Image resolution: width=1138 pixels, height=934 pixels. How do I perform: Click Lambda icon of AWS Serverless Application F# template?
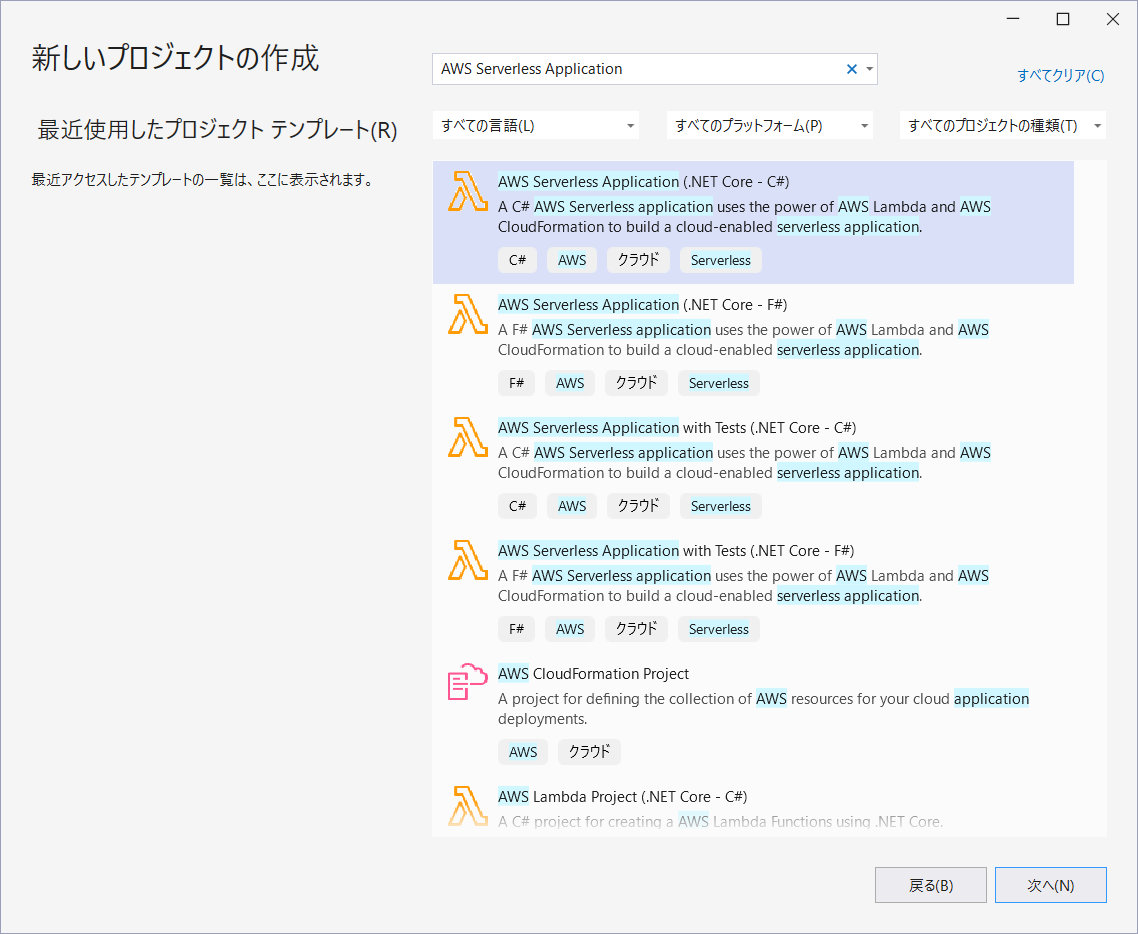[x=467, y=314]
